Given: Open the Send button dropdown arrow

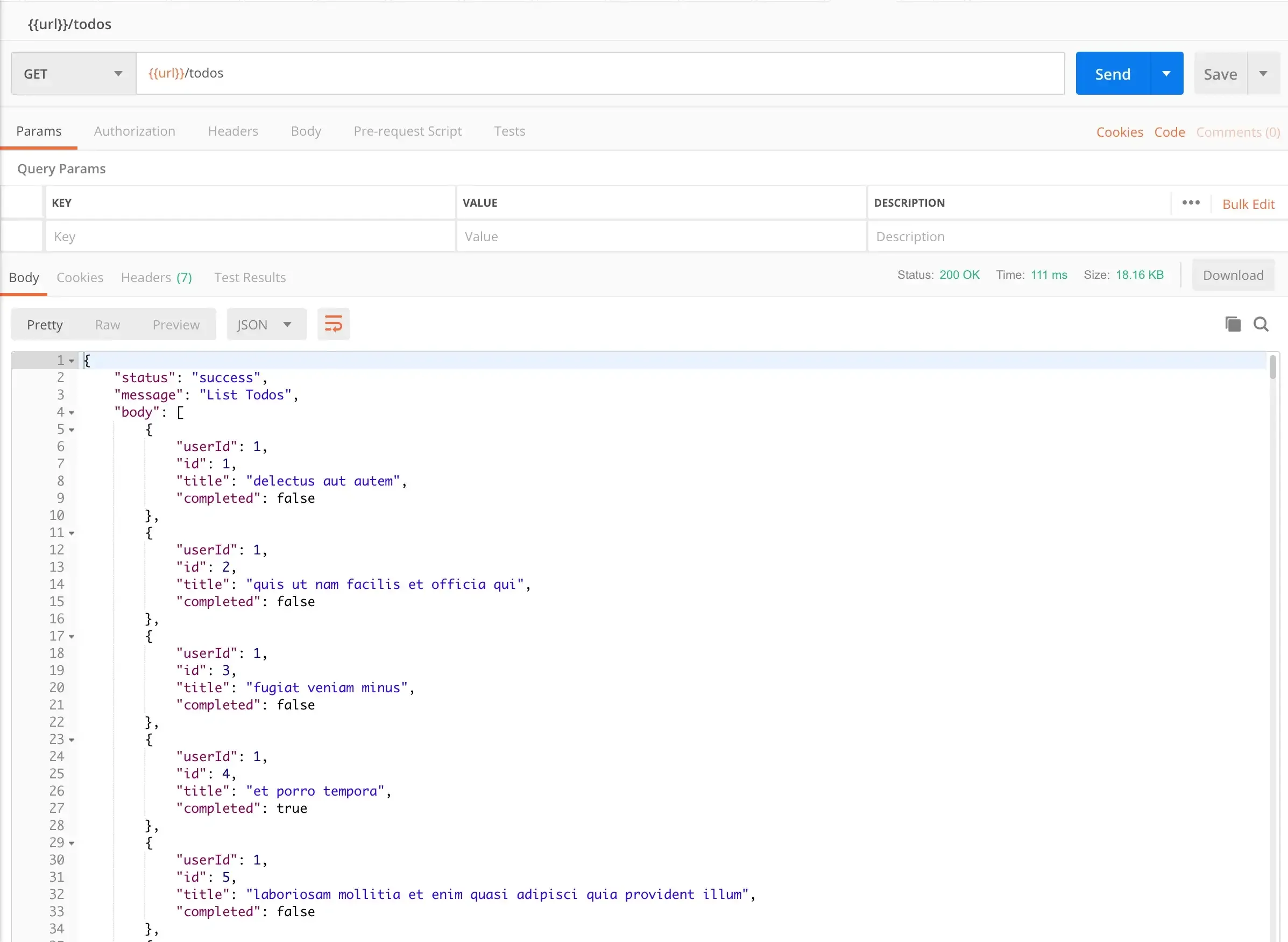Looking at the screenshot, I should [1166, 74].
